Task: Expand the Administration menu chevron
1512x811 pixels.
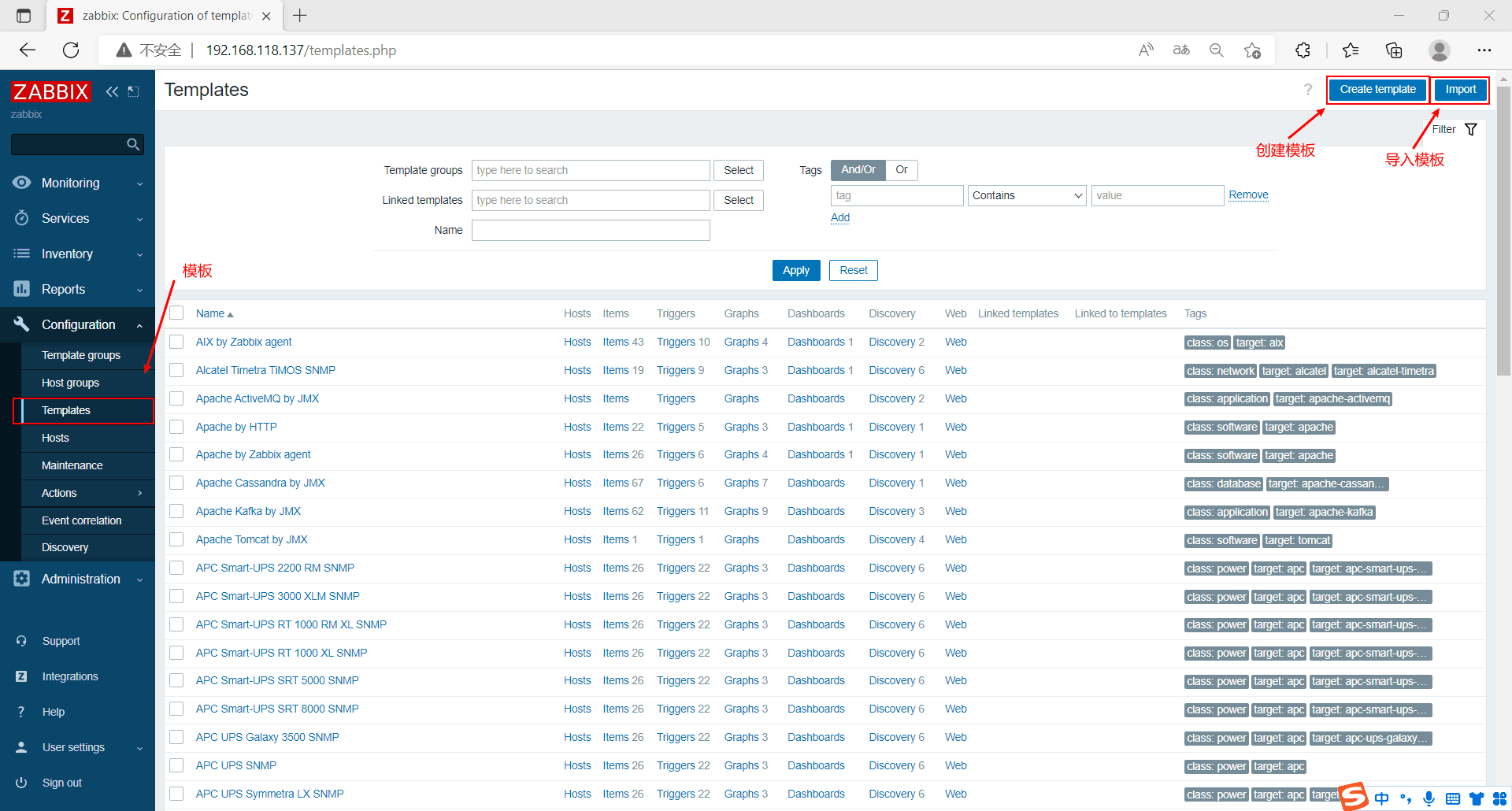Action: coord(140,580)
